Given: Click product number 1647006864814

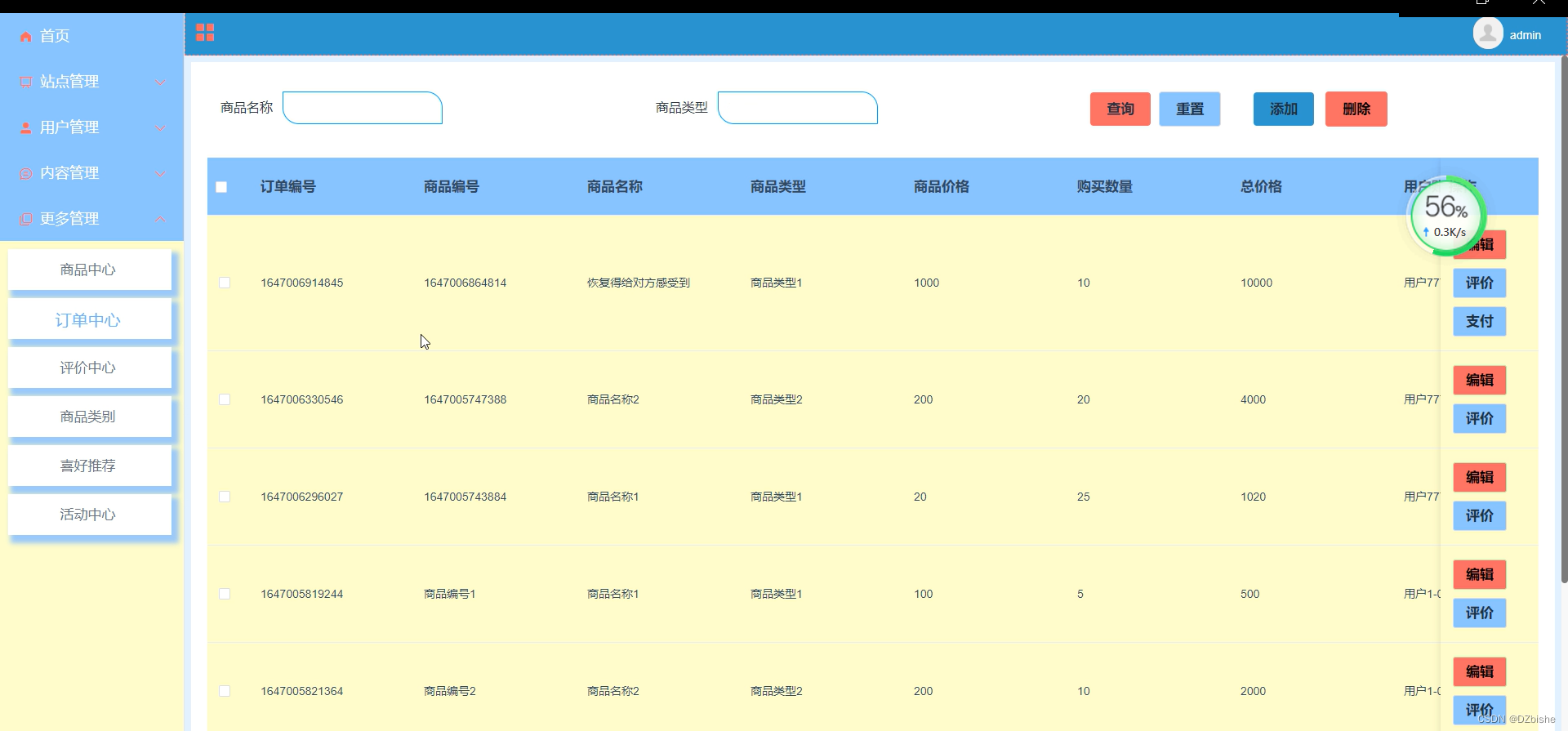Looking at the screenshot, I should point(465,283).
